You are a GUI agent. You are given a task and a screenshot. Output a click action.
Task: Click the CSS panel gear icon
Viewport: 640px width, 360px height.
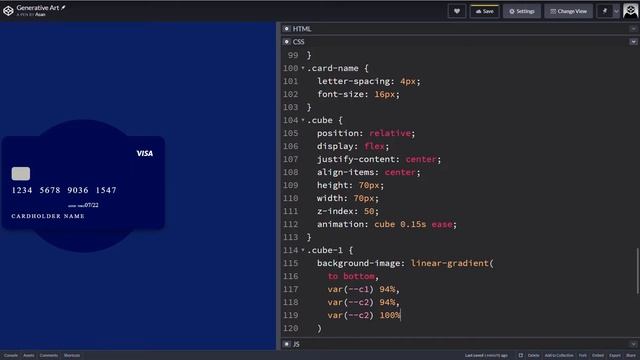pyautogui.click(x=287, y=42)
